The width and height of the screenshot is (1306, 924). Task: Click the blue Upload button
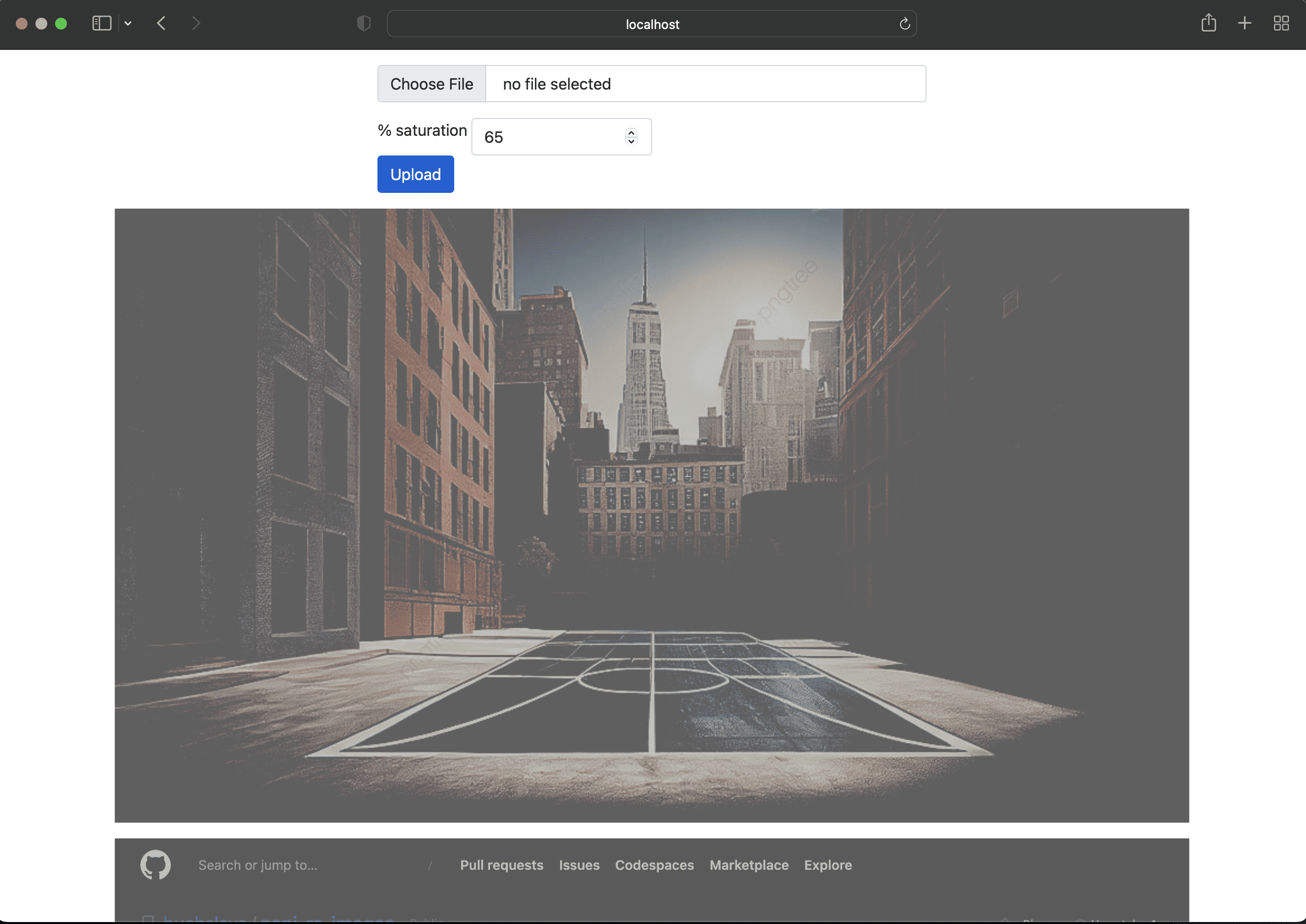415,174
